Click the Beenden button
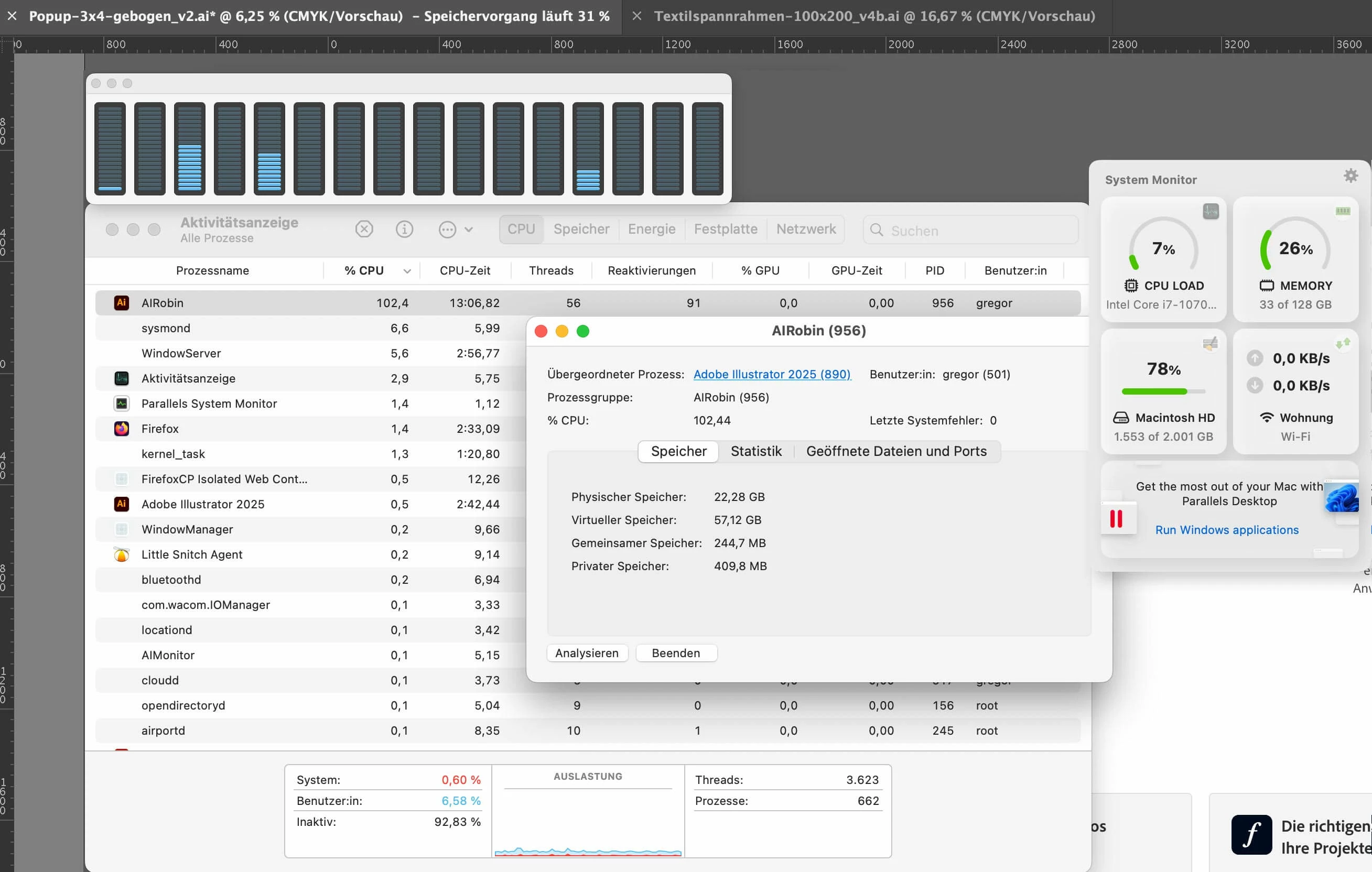This screenshot has width=1372, height=872. [675, 653]
